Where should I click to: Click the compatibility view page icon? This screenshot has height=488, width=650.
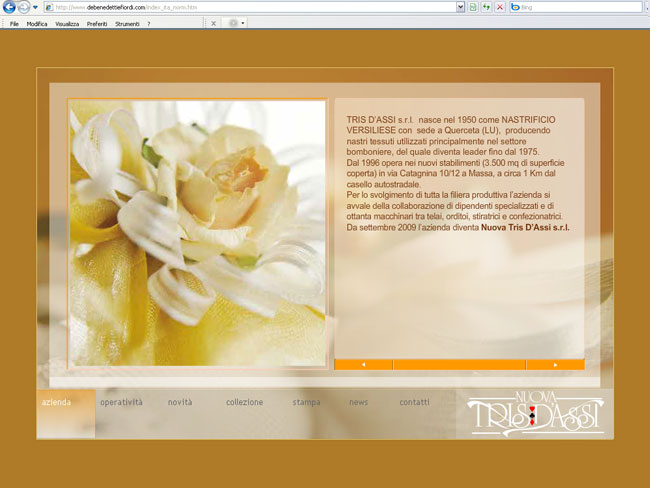click(x=473, y=7)
